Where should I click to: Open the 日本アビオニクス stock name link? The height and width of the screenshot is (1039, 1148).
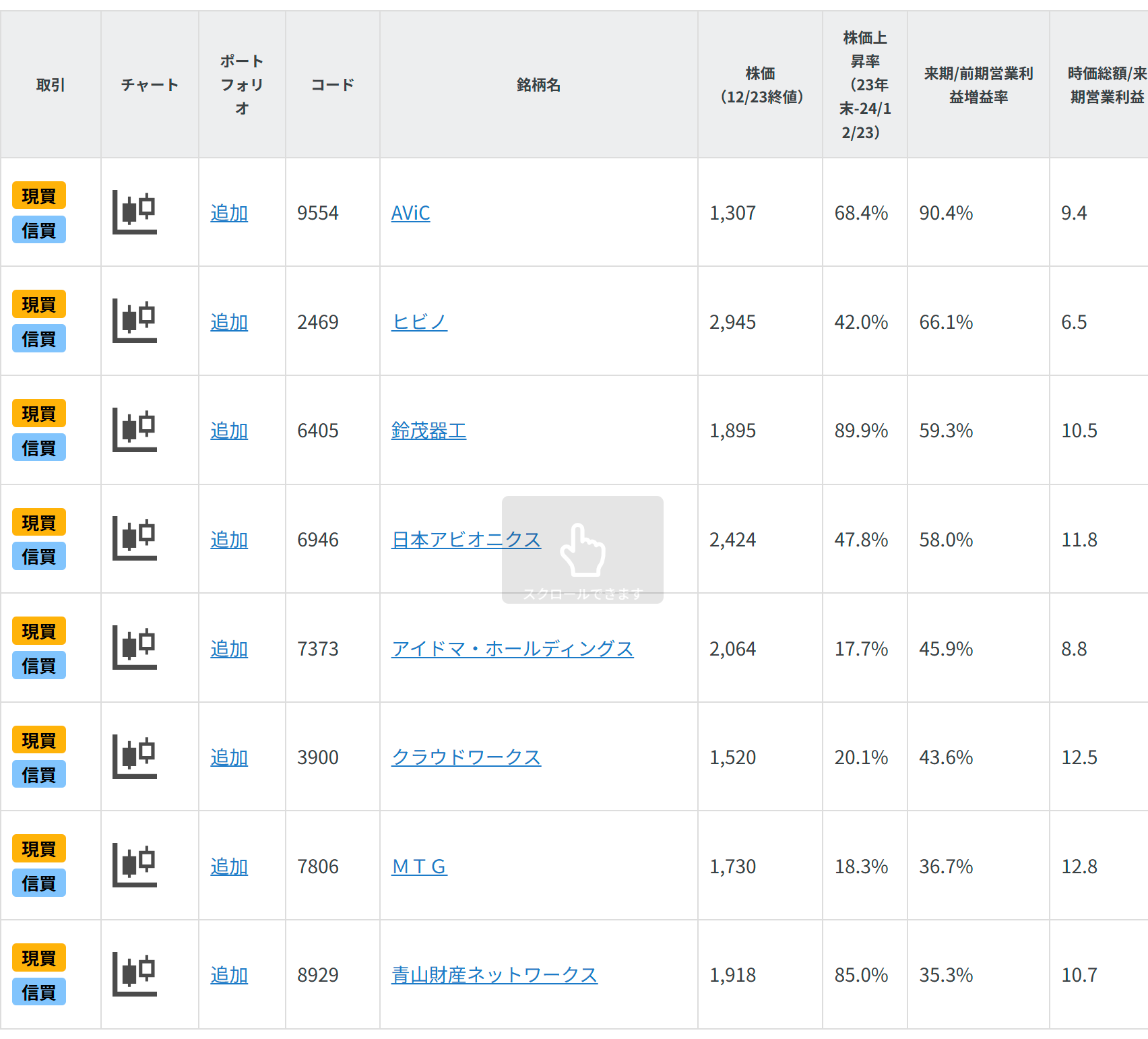(466, 540)
